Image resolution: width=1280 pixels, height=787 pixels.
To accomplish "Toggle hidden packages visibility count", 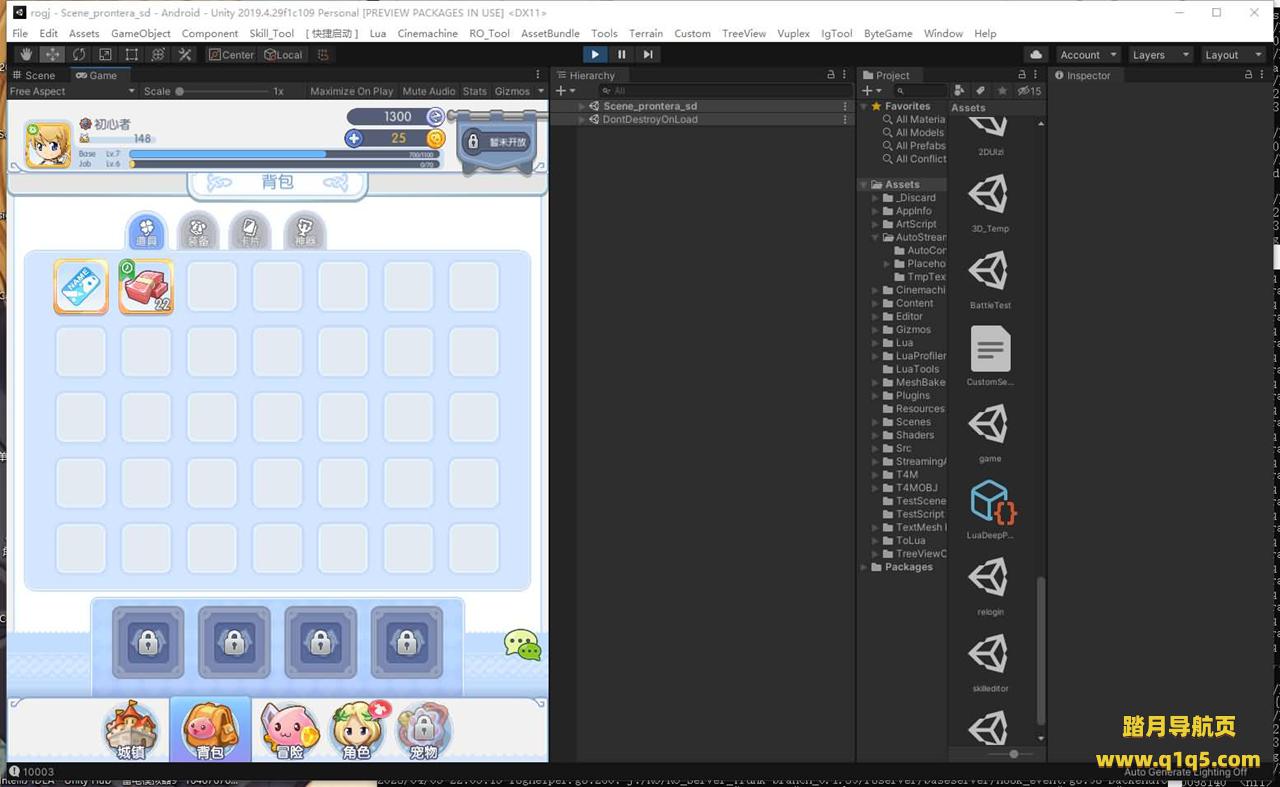I will [1030, 91].
